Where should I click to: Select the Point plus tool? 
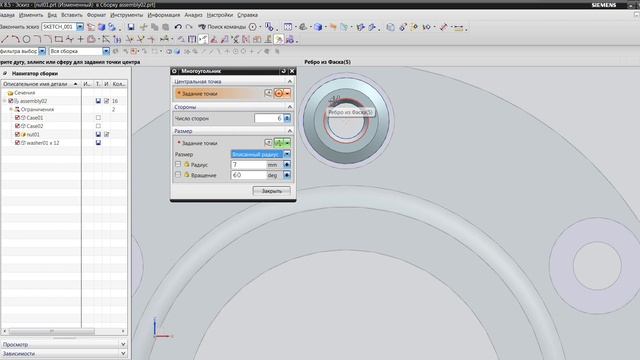(80, 39)
